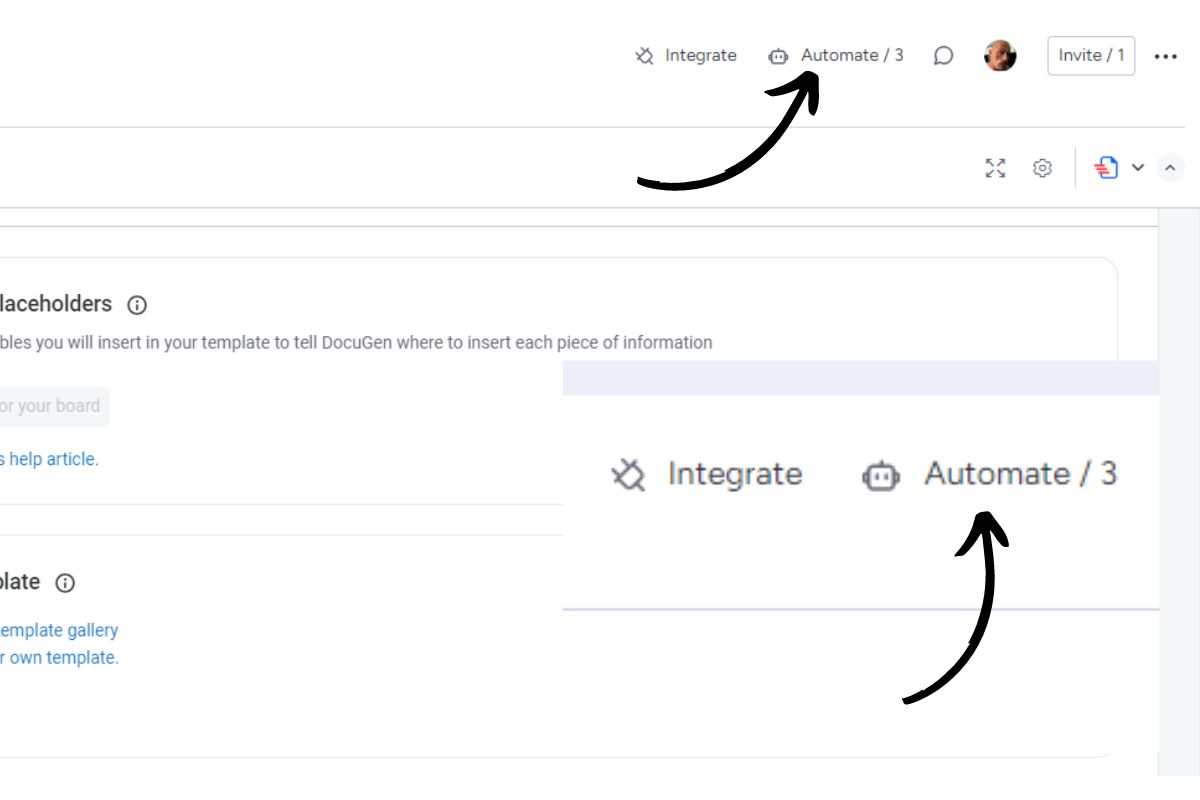Click the own template link
1200x800 pixels.
(x=55, y=657)
